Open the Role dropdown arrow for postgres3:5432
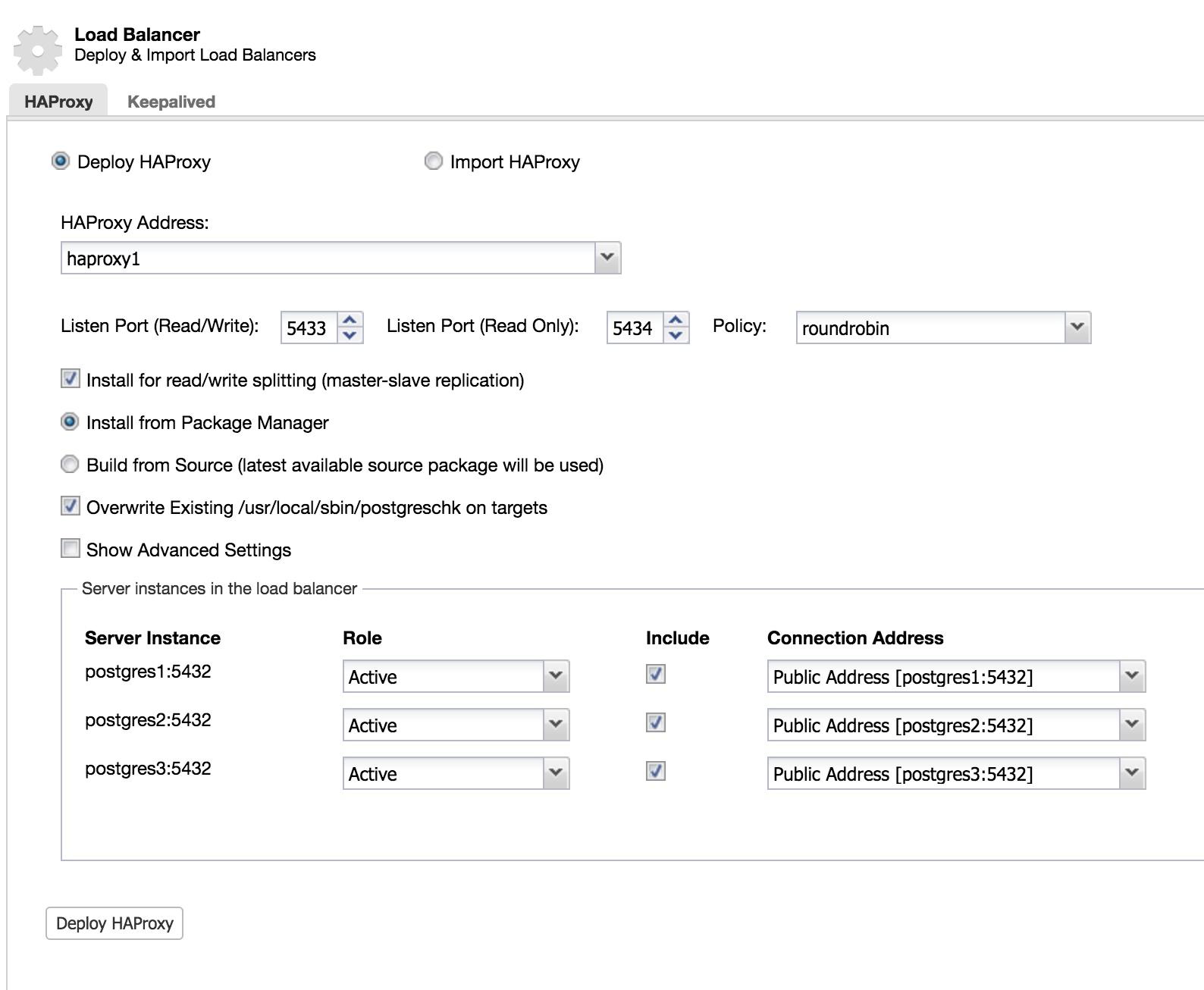1204x990 pixels. (x=556, y=773)
